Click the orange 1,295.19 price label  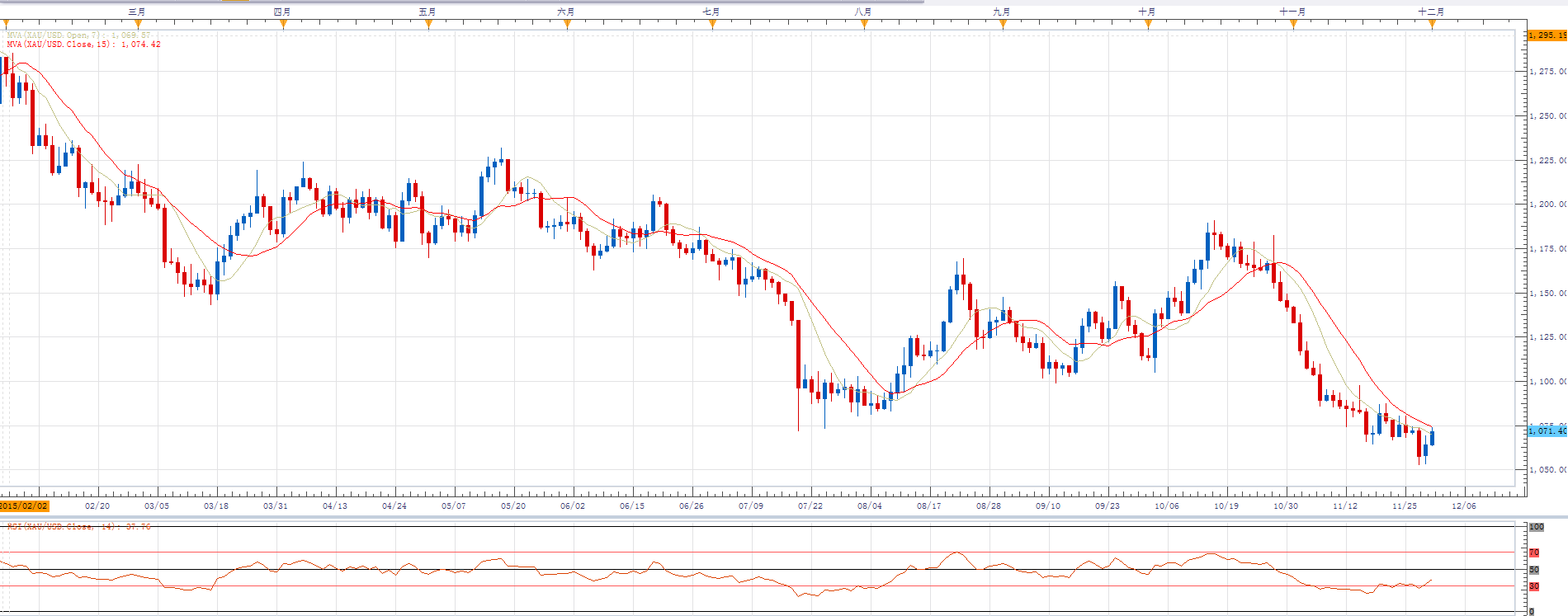(1547, 35)
